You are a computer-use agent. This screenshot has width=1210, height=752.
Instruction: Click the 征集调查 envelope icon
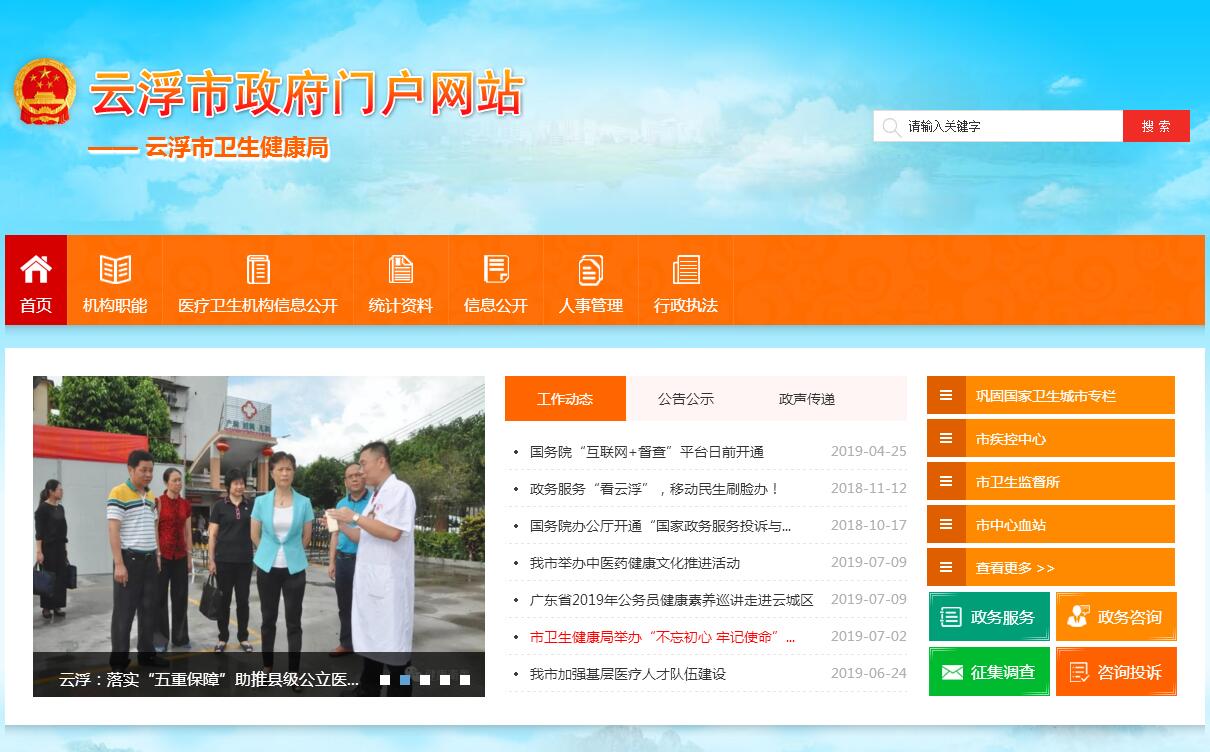coord(951,672)
